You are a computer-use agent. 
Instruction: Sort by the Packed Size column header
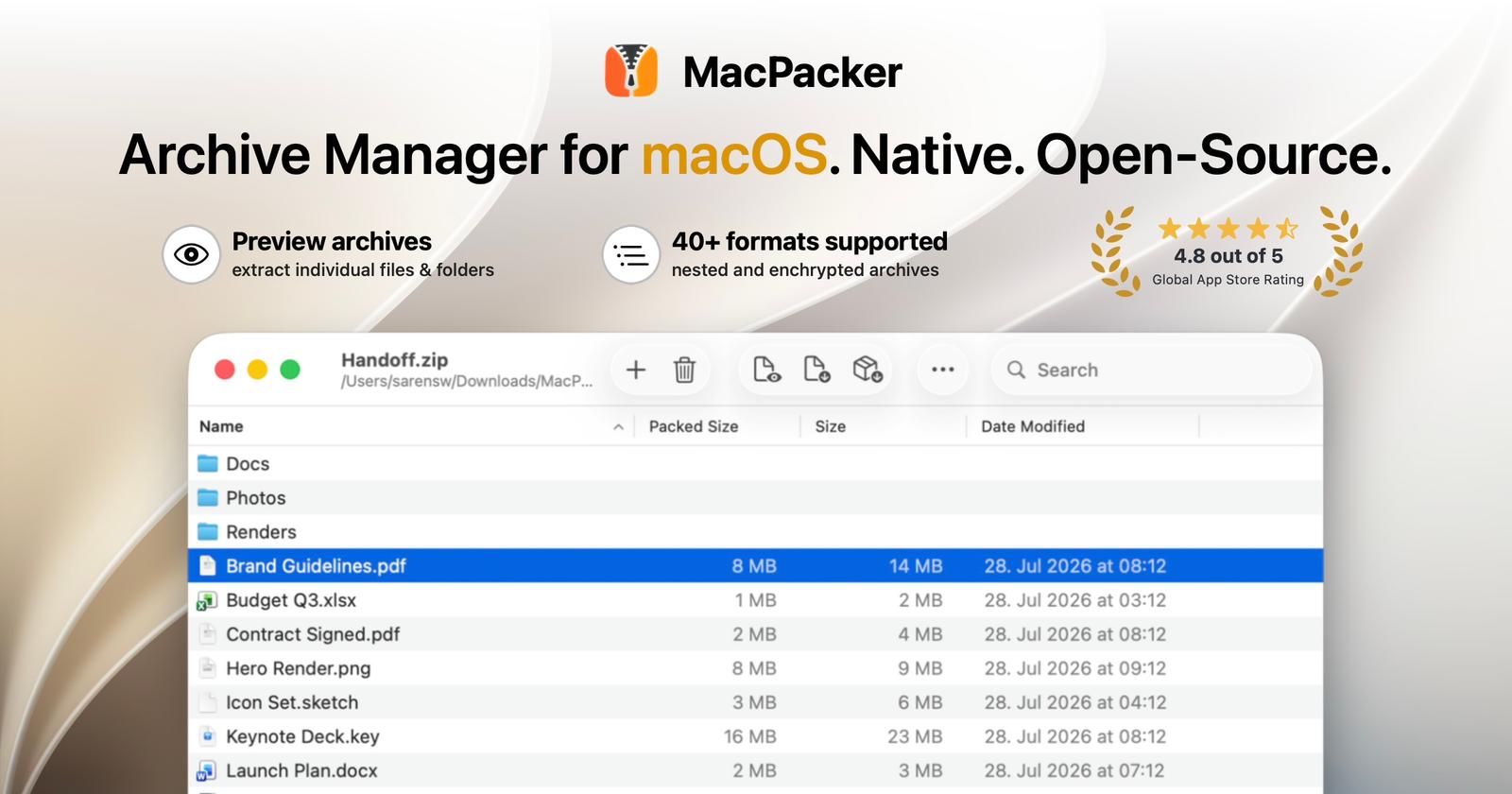(694, 426)
